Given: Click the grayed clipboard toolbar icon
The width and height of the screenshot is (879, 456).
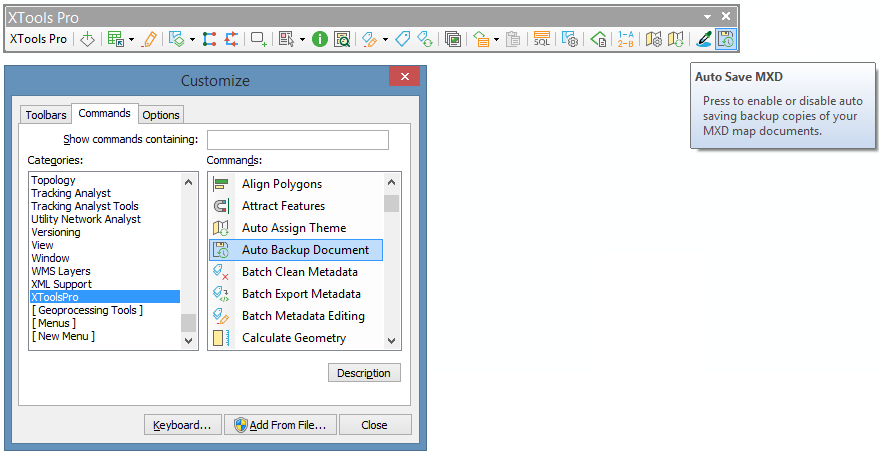Looking at the screenshot, I should point(513,39).
